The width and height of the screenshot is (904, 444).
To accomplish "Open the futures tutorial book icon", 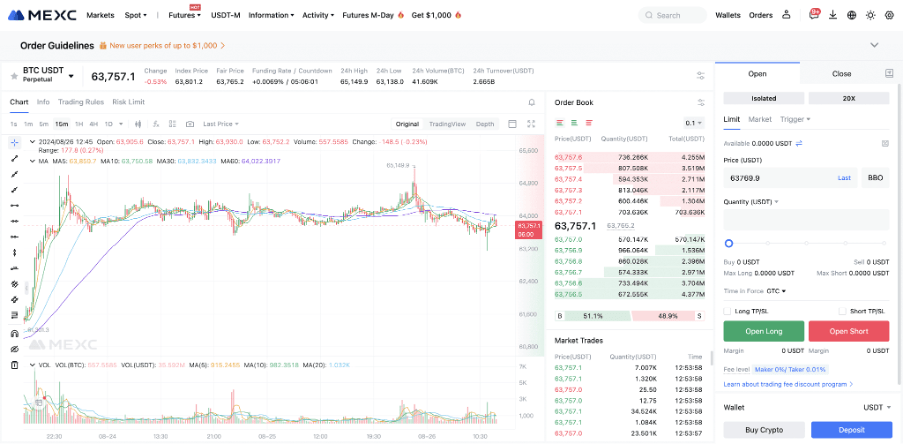I will coord(889,74).
